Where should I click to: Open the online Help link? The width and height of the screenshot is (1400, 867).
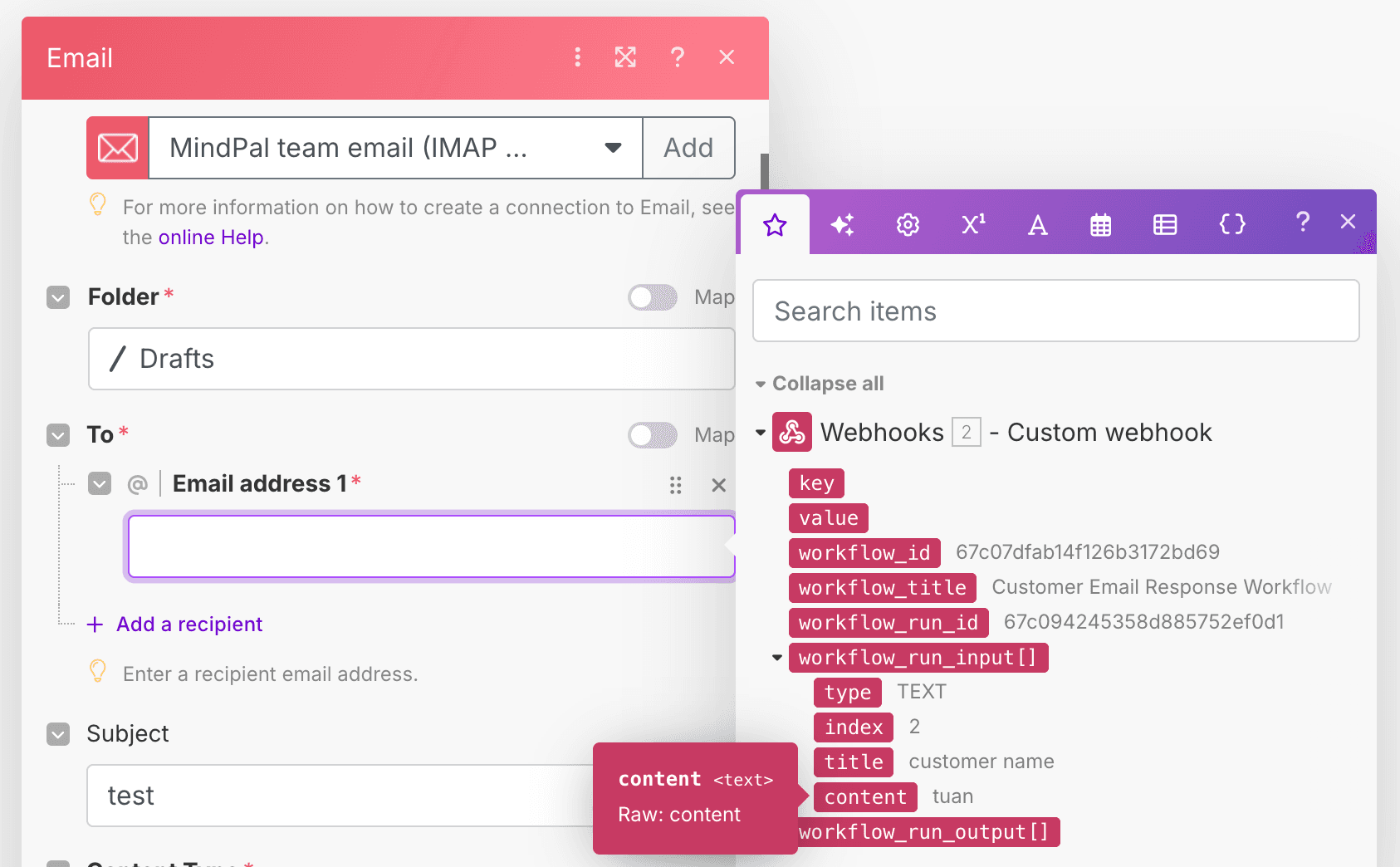point(210,237)
